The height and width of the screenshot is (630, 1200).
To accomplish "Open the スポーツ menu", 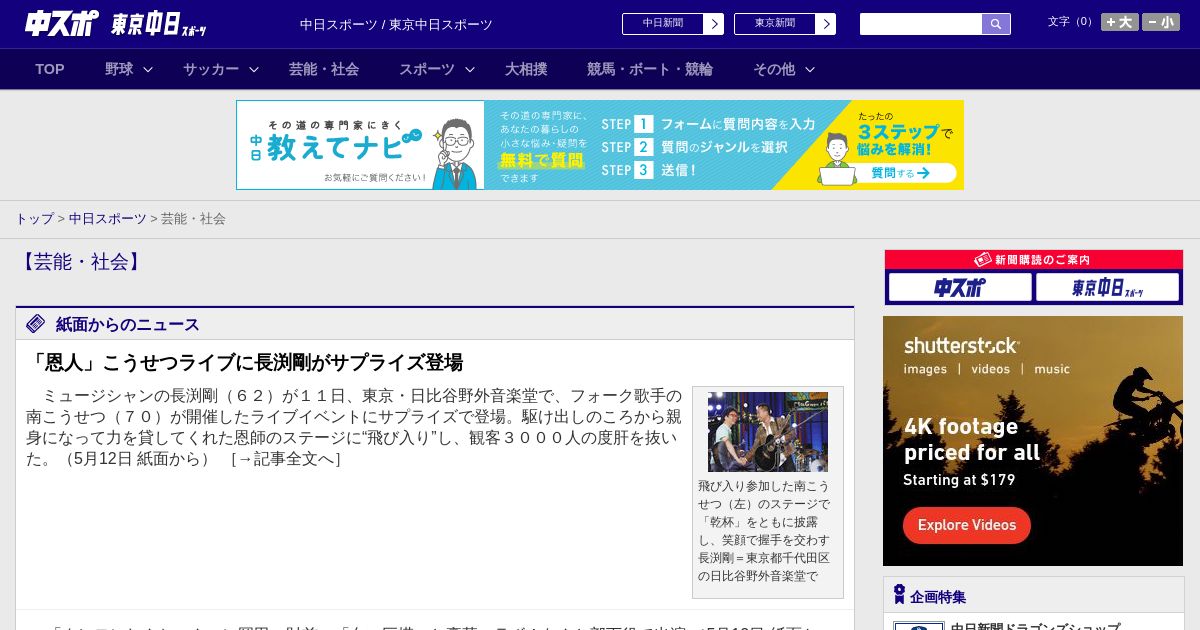I will (427, 69).
